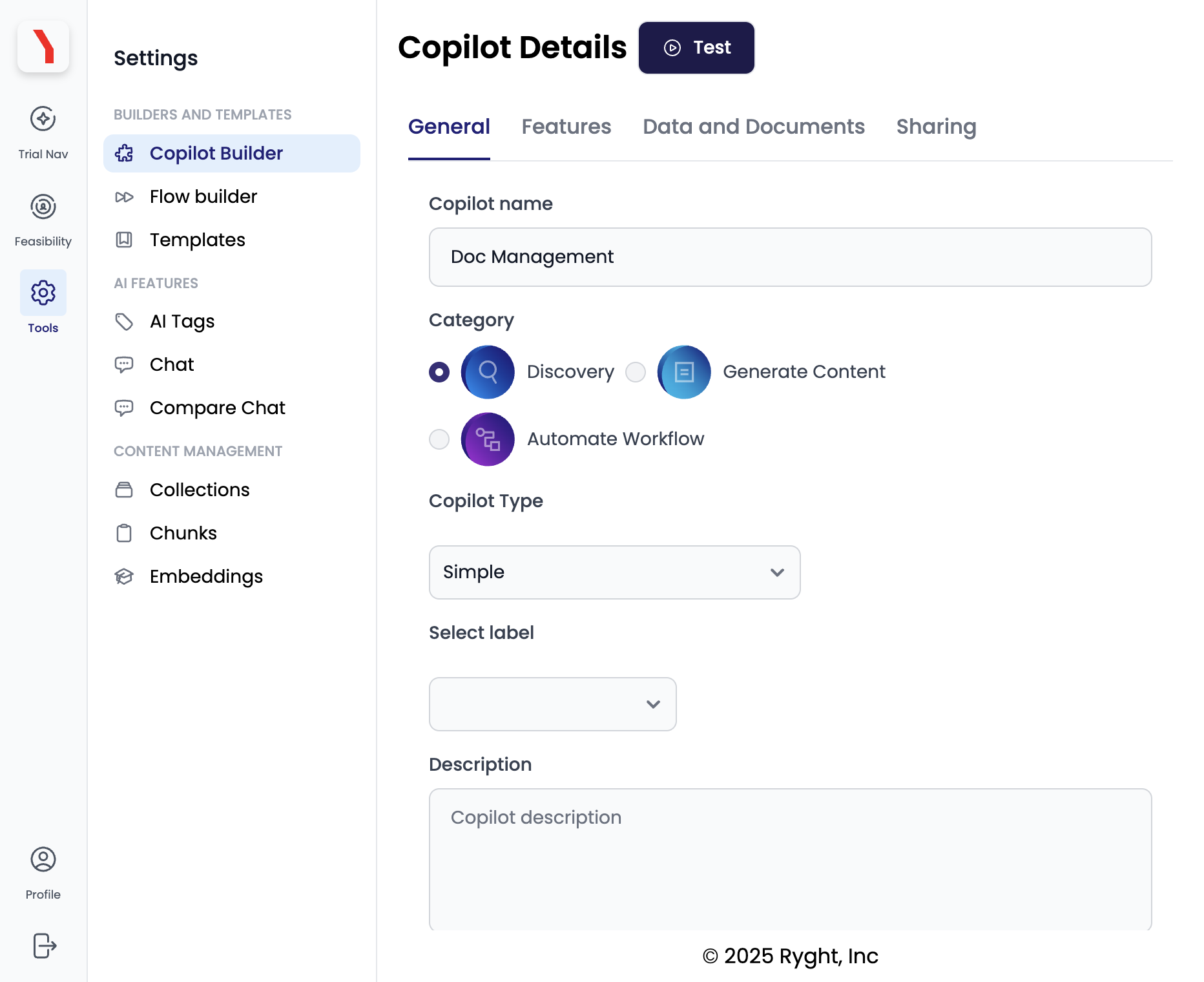Image resolution: width=1204 pixels, height=982 pixels.
Task: Click the red Ryght logo icon
Action: coord(43,47)
